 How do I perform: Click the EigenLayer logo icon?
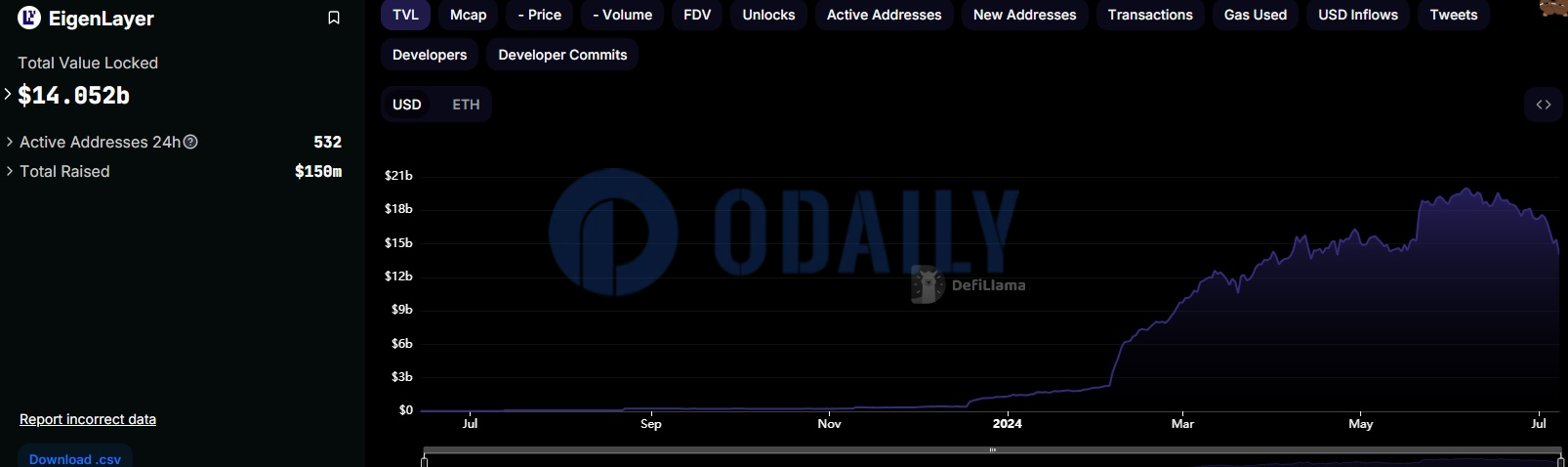[29, 17]
